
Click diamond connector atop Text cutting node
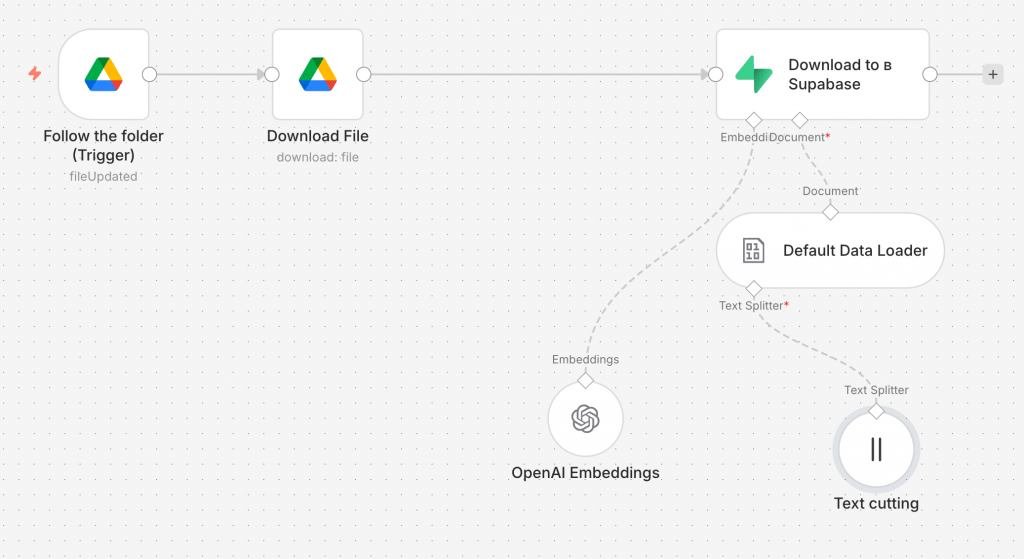876,411
